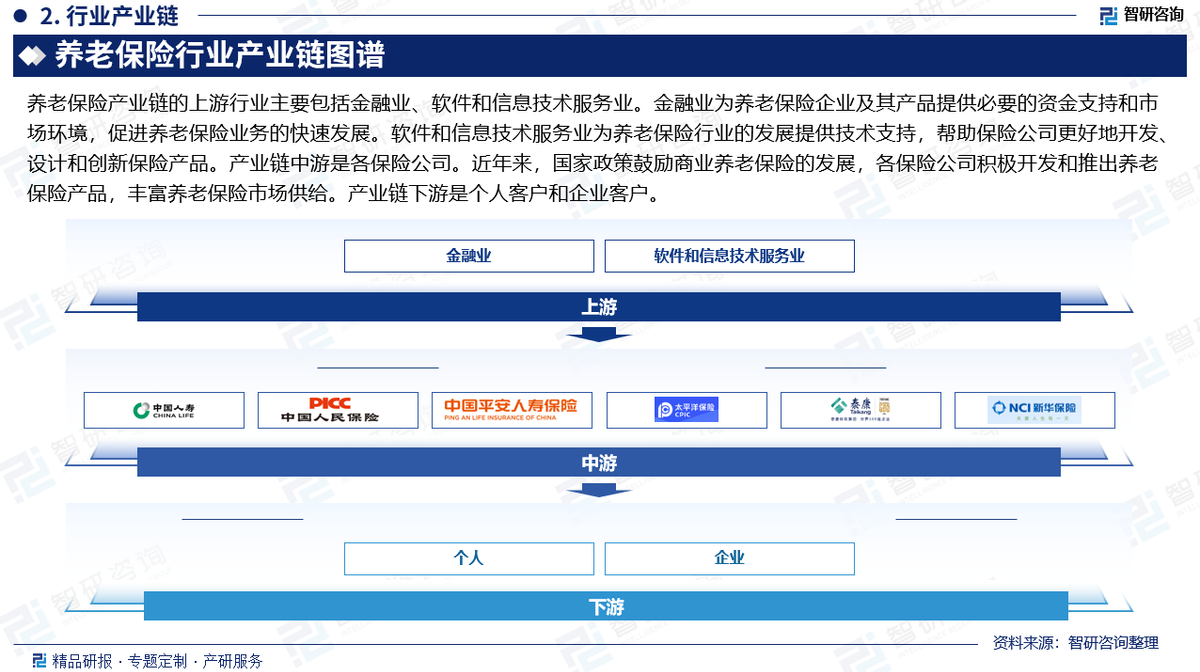Click the 下游 banner
This screenshot has height=672, width=1200.
tap(606, 606)
